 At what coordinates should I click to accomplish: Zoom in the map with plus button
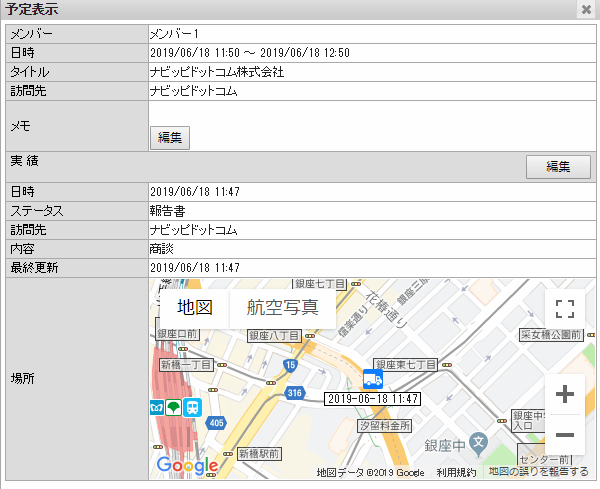click(564, 394)
